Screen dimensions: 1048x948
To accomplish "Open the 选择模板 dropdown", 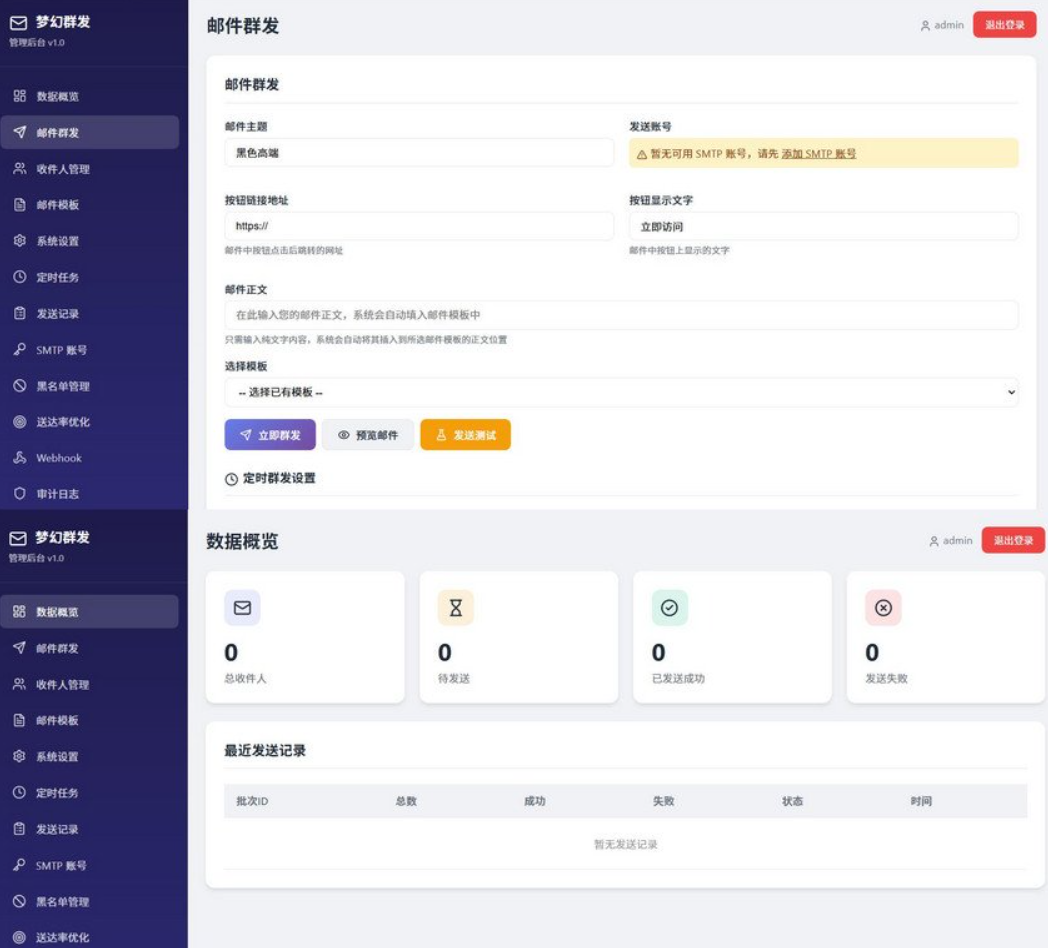I will pyautogui.click(x=621, y=392).
